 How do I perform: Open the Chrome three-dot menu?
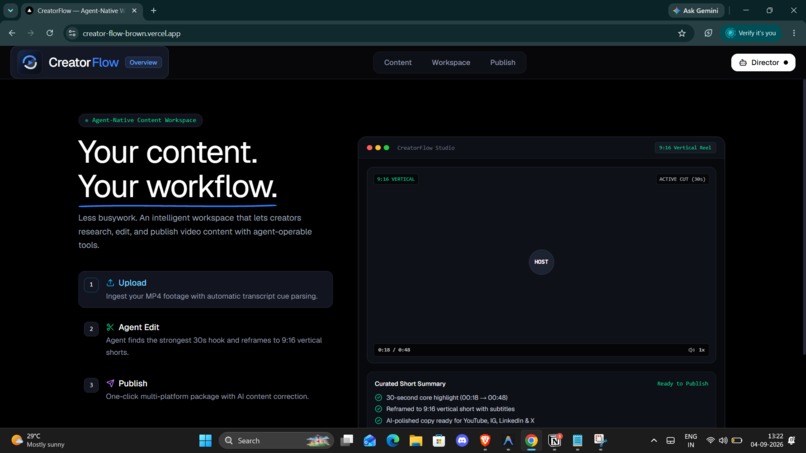click(x=794, y=33)
